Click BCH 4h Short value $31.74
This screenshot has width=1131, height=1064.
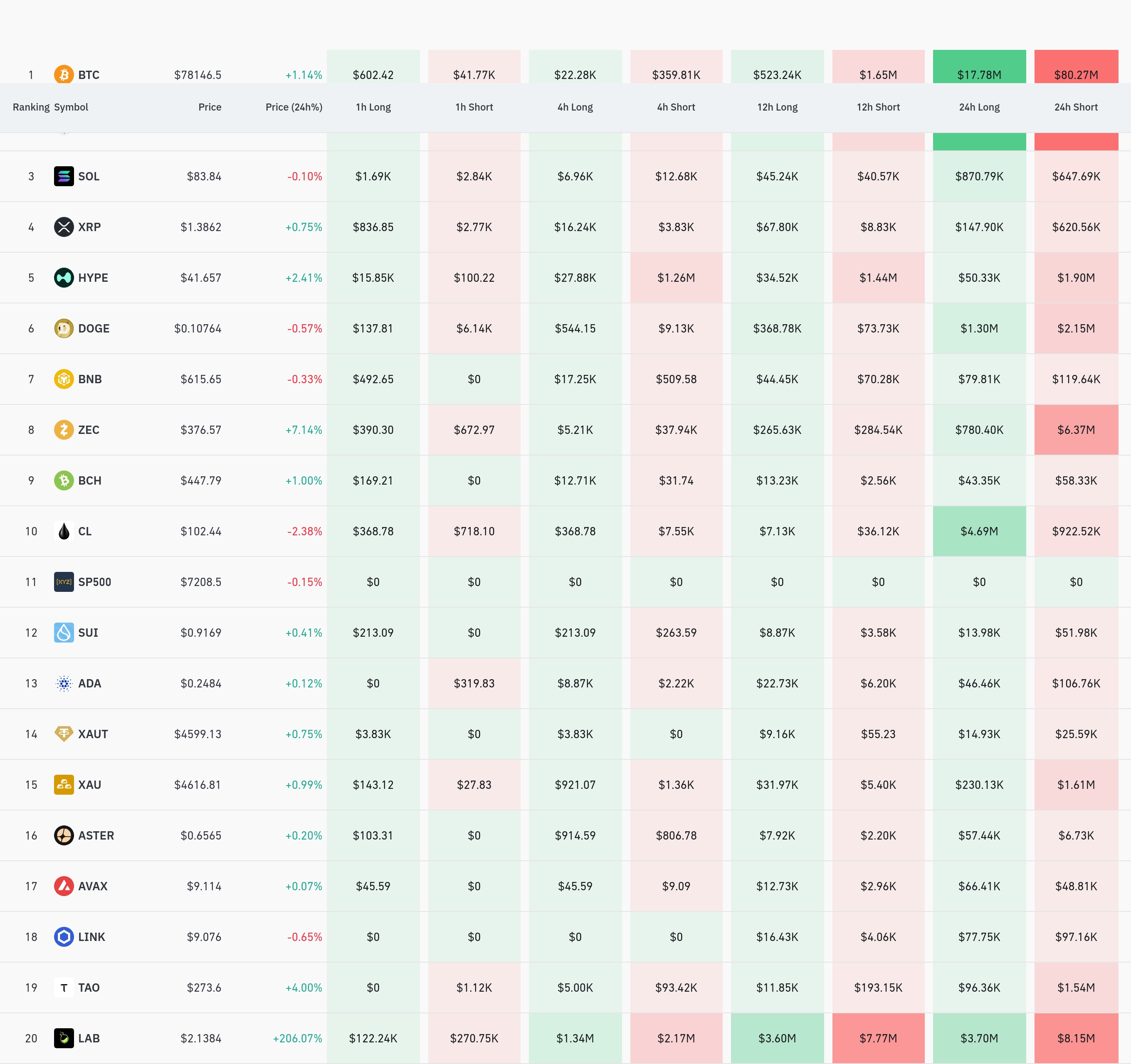click(x=676, y=480)
